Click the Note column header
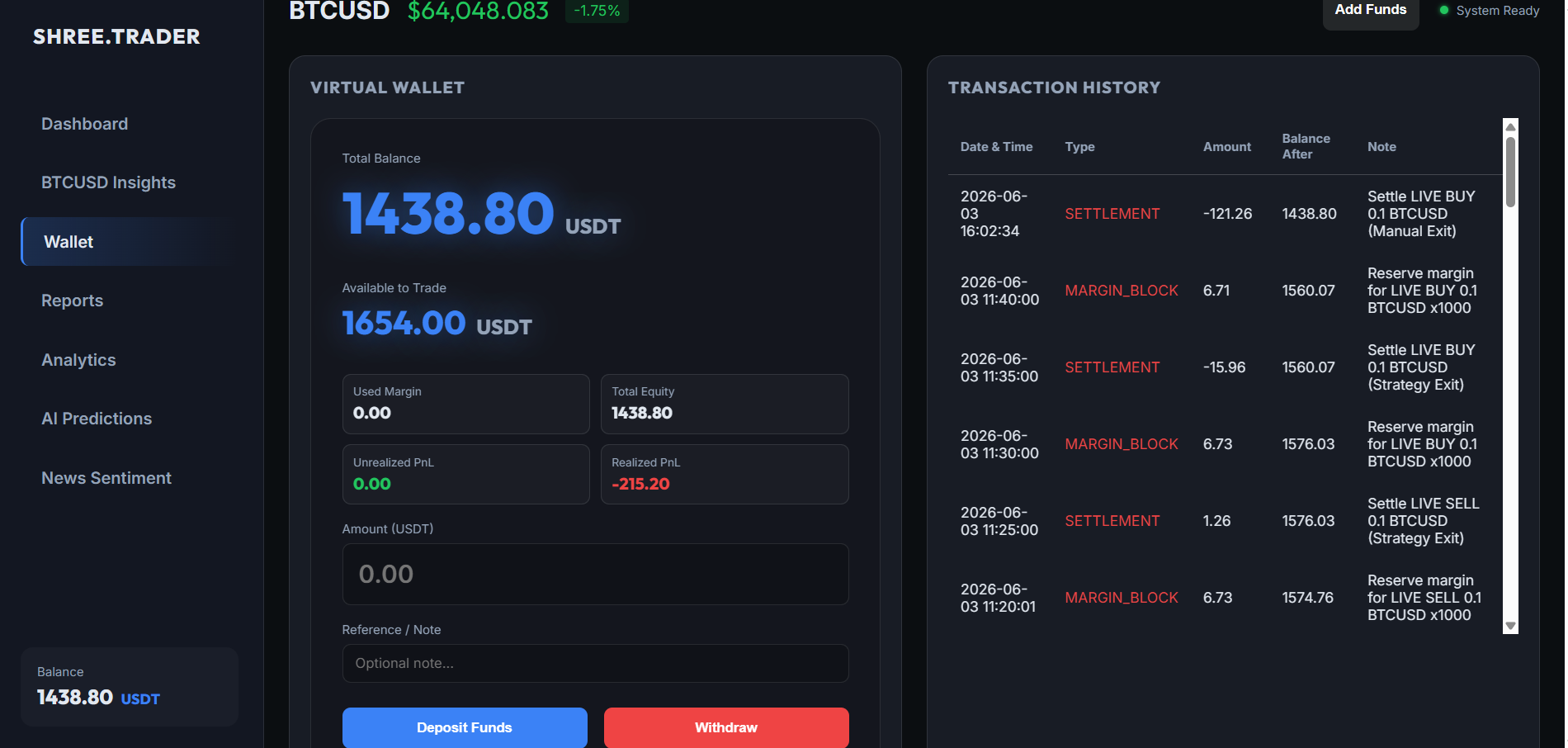1568x748 pixels. click(x=1381, y=146)
